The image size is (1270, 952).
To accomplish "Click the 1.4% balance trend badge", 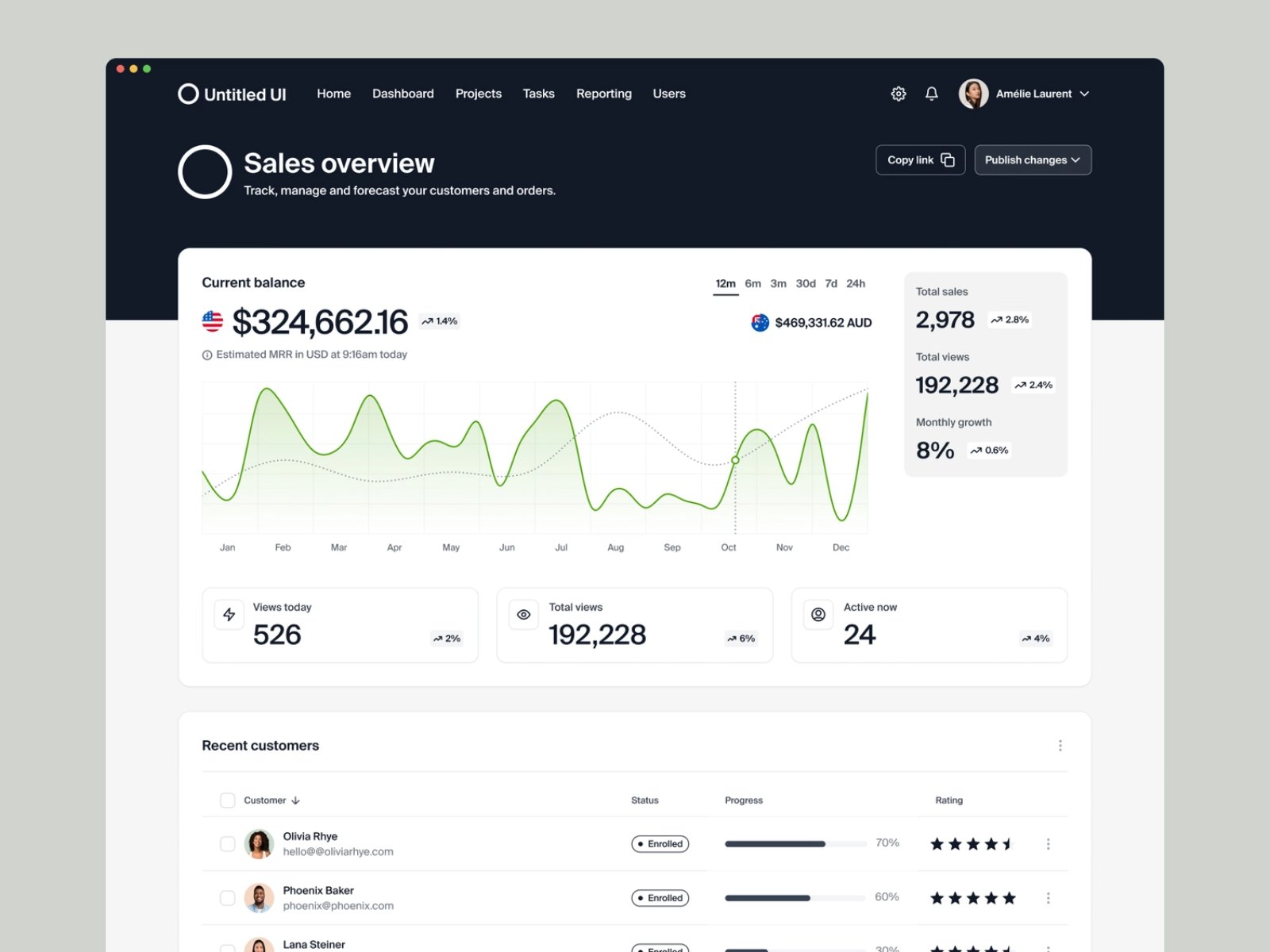I will point(440,321).
